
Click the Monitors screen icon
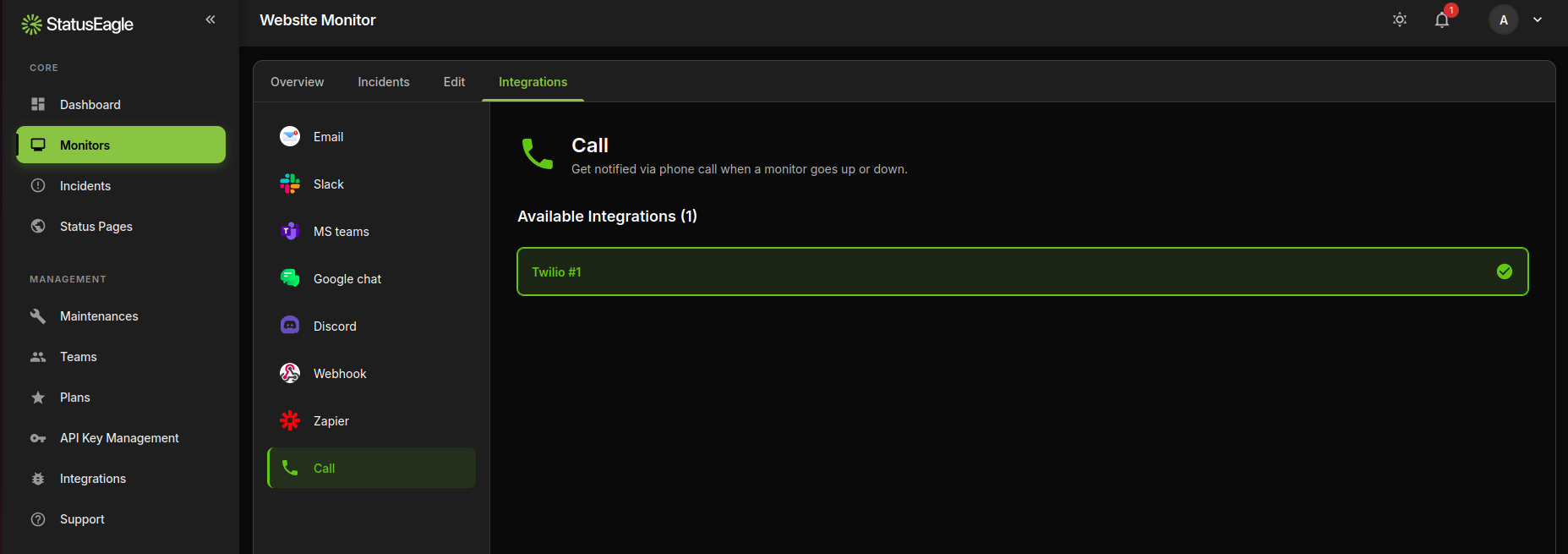coord(38,145)
